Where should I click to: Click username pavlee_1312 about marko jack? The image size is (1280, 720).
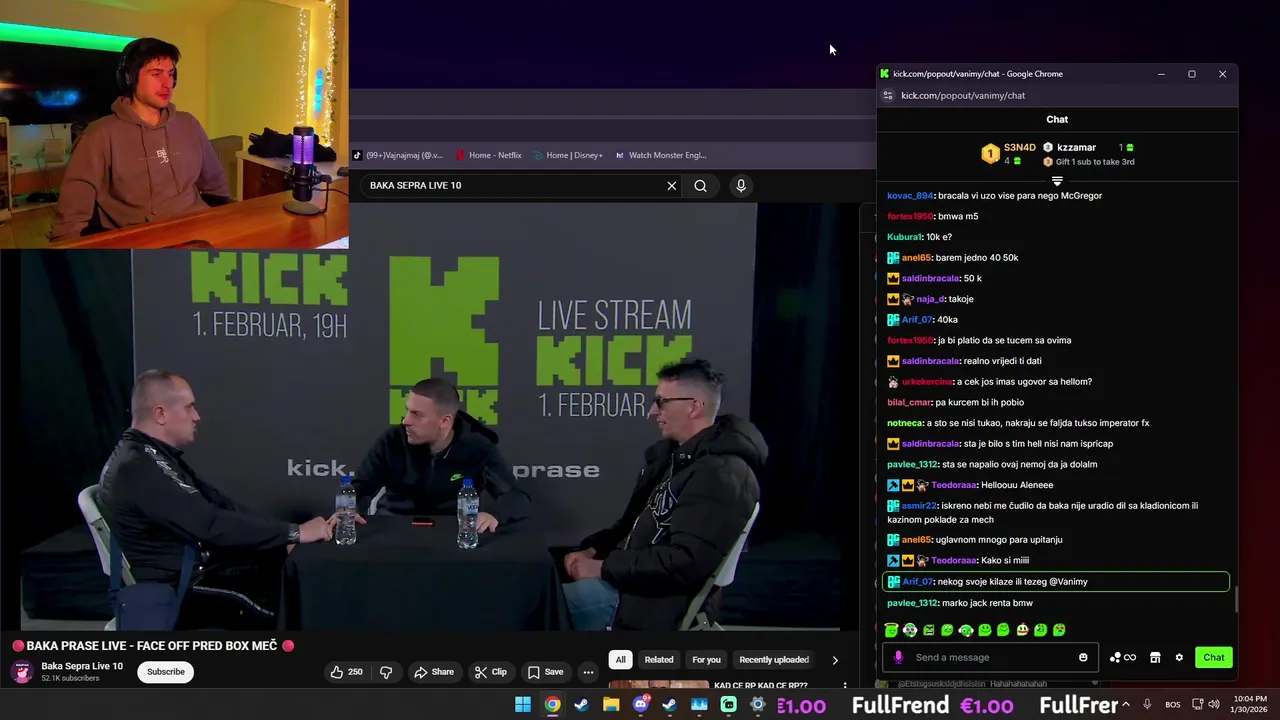(x=912, y=603)
